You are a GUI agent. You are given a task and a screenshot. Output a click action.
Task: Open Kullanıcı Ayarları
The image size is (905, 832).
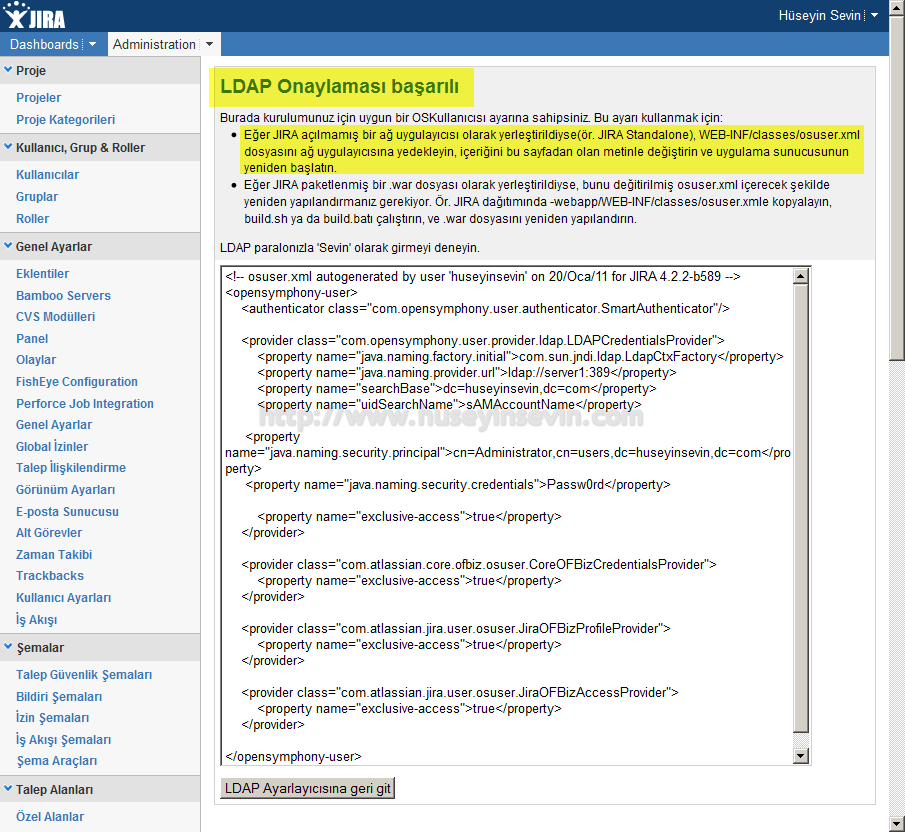(63, 597)
